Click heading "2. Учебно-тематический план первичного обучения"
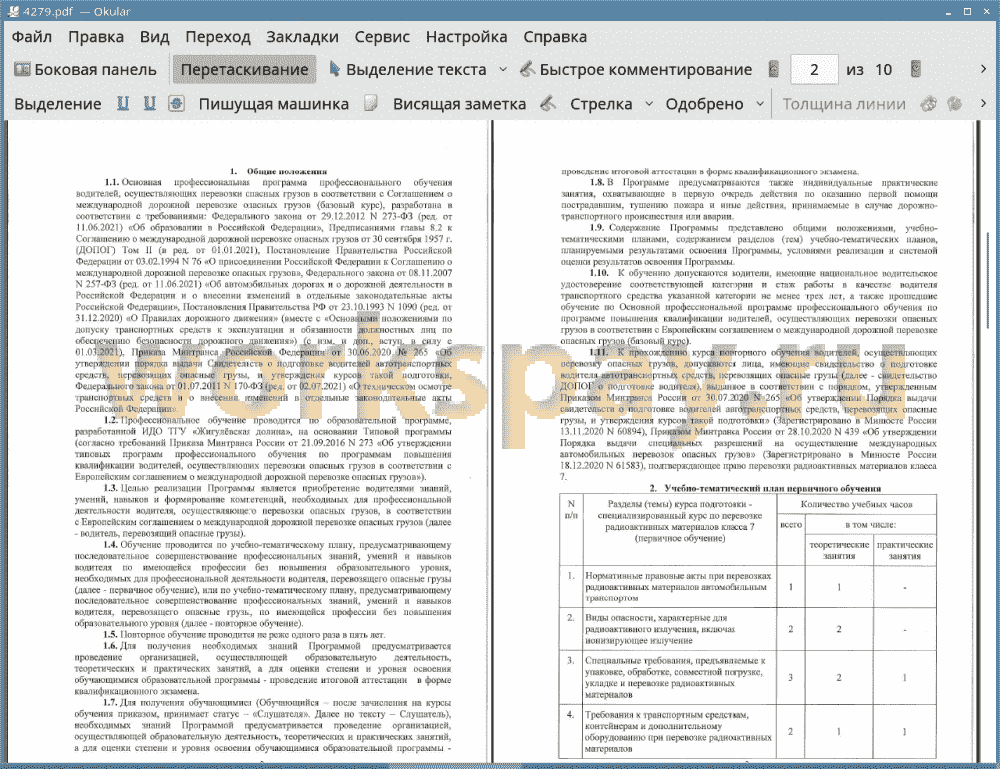 765,488
